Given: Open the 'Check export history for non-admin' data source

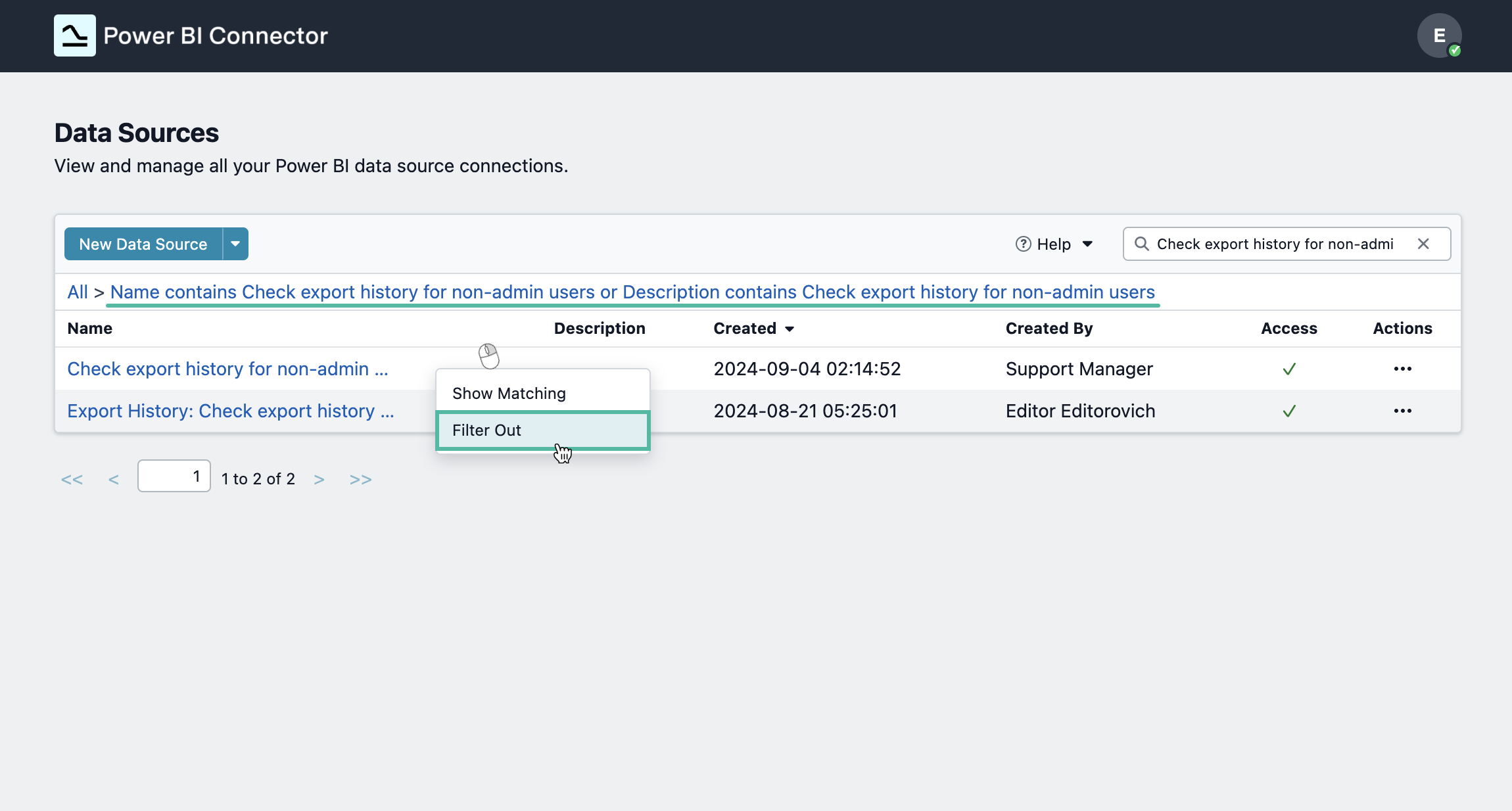Looking at the screenshot, I should (228, 369).
